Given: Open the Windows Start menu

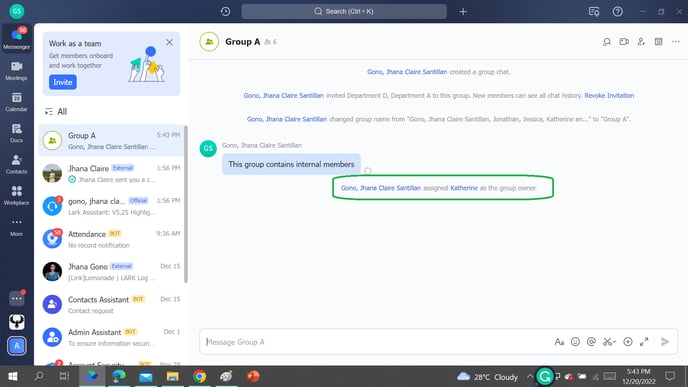Looking at the screenshot, I should click(13, 376).
